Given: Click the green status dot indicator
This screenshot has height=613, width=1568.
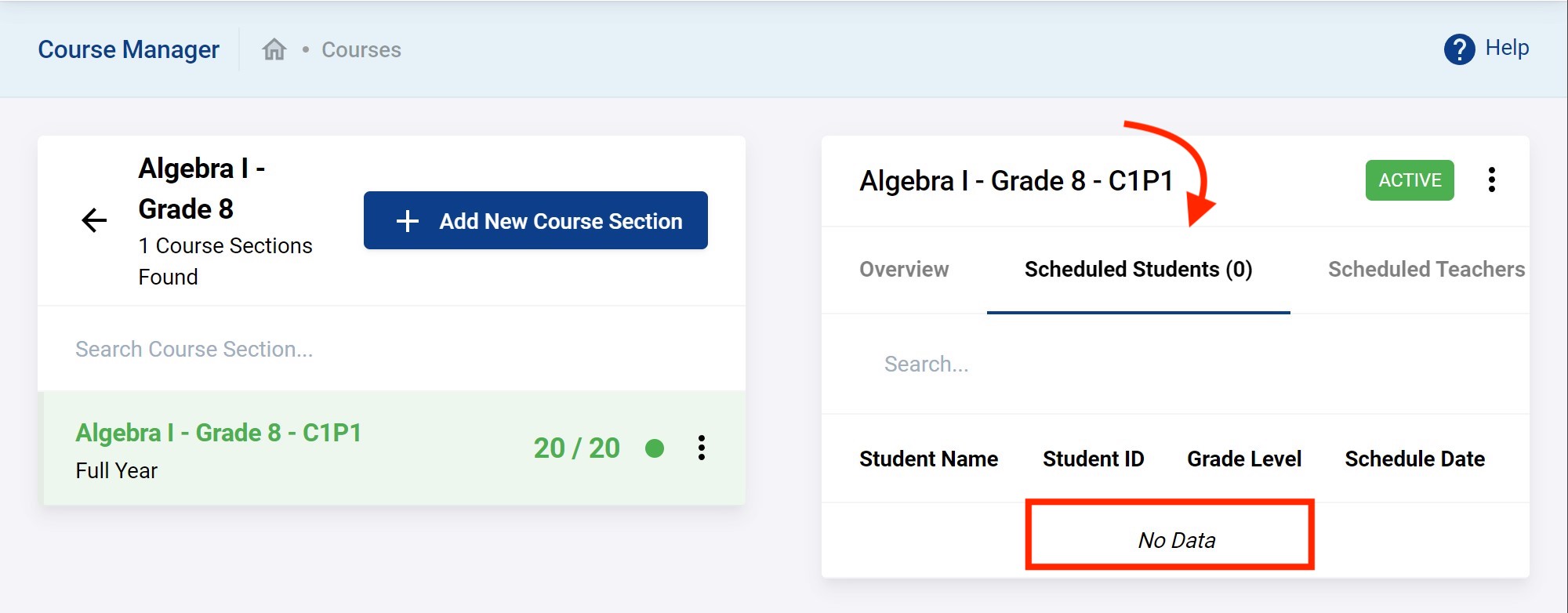Looking at the screenshot, I should click(x=655, y=448).
